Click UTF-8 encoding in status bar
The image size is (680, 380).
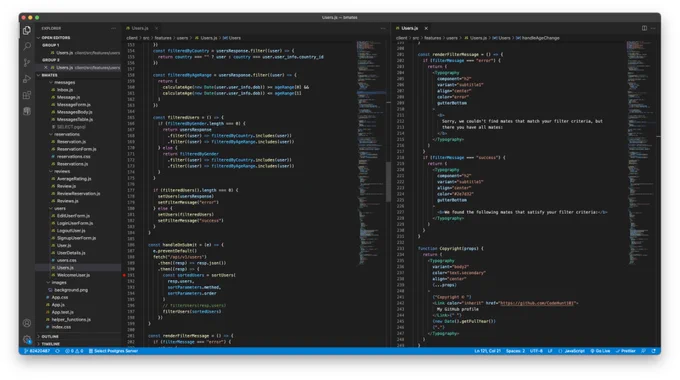(536, 351)
